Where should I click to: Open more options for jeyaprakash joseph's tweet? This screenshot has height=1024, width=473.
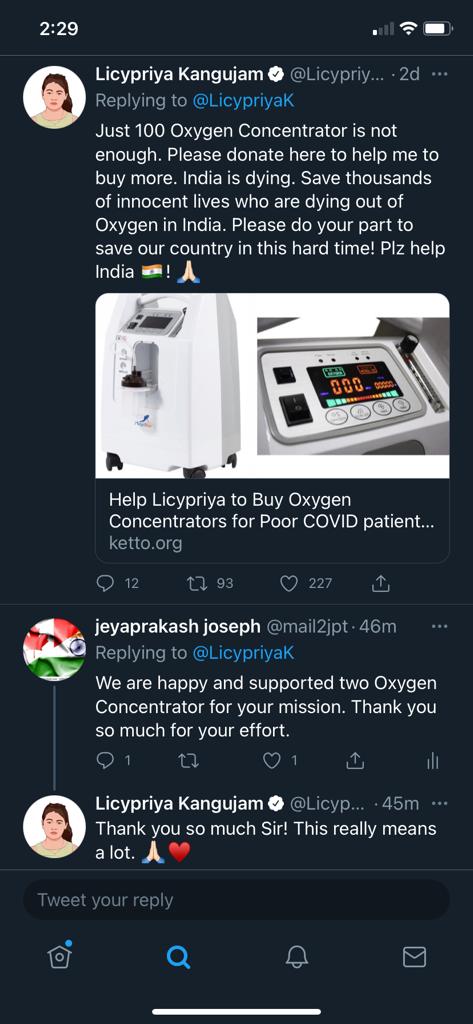[440, 626]
